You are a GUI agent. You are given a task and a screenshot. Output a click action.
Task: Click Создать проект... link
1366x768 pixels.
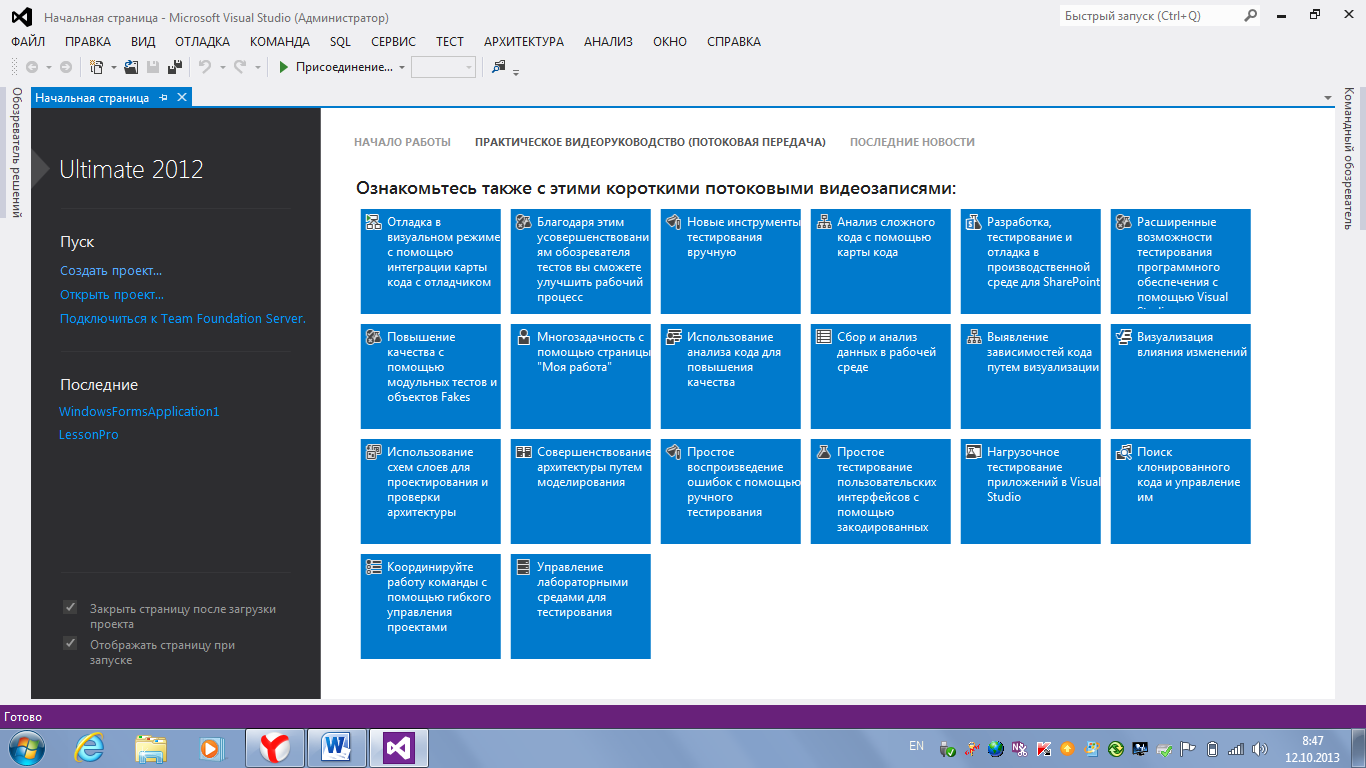pyautogui.click(x=111, y=271)
